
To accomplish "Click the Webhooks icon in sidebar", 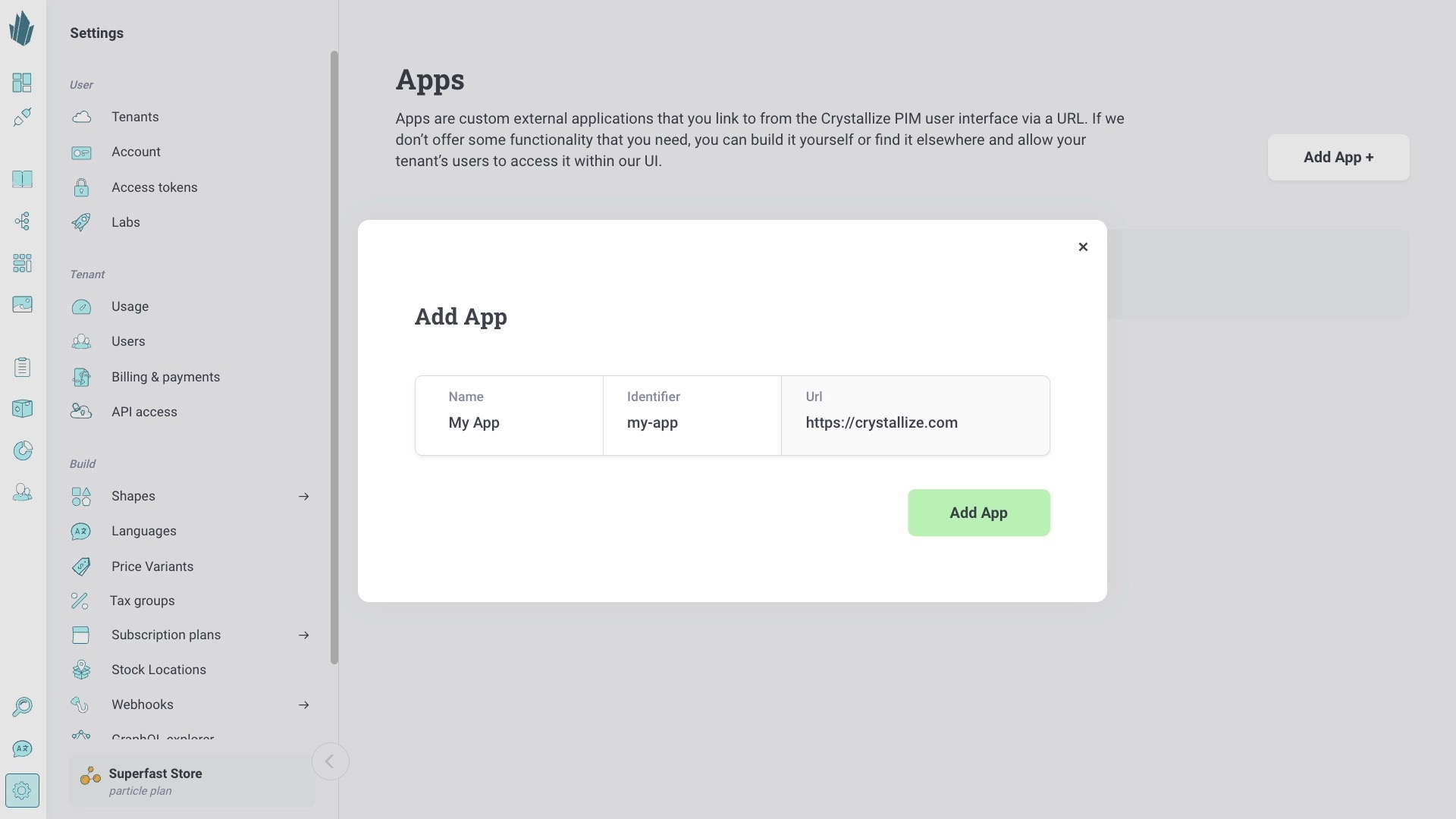I will pos(81,705).
